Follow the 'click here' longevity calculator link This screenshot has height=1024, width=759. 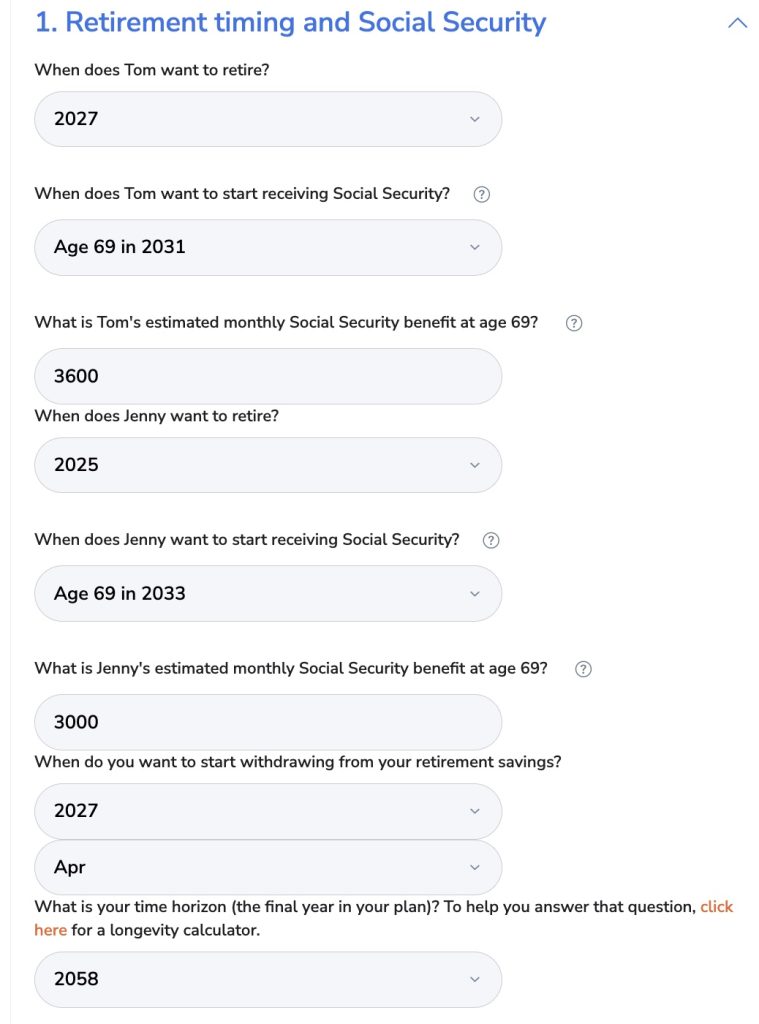pyautogui.click(x=716, y=907)
